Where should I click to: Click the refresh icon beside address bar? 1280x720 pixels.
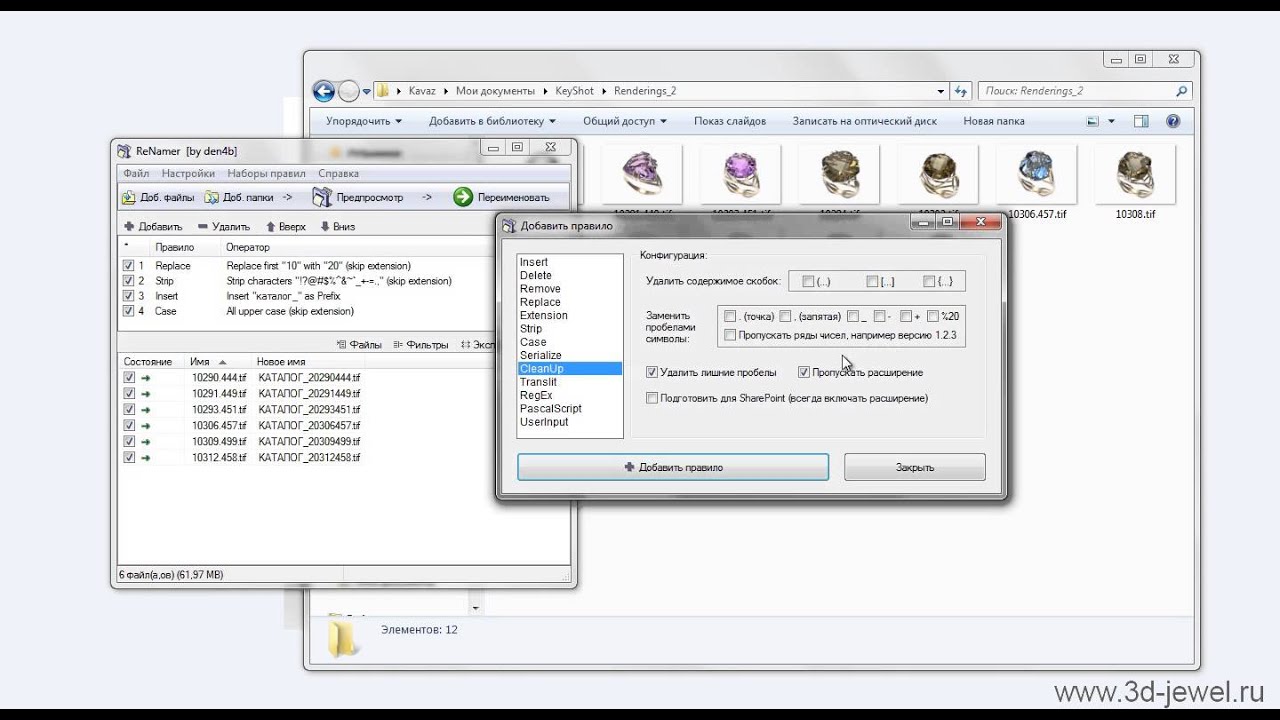tap(960, 91)
